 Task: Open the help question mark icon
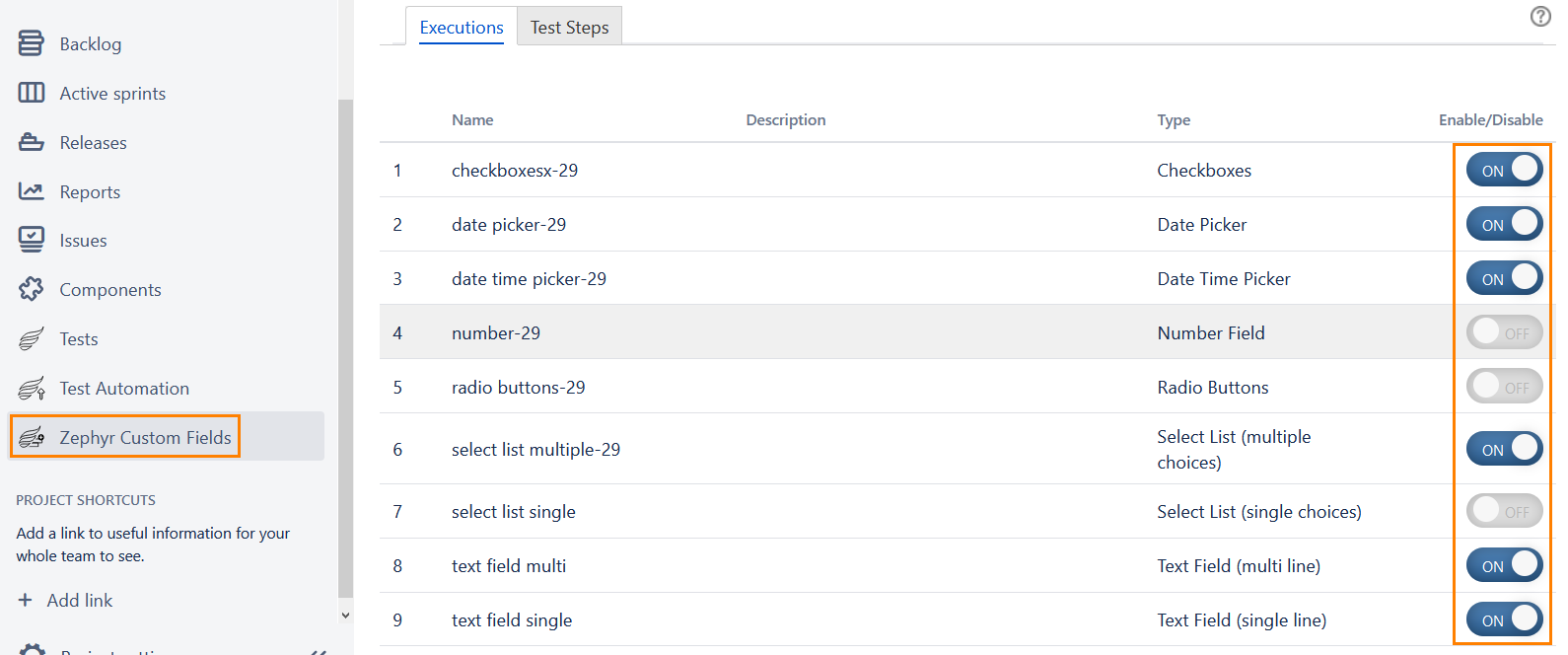coord(1540,16)
